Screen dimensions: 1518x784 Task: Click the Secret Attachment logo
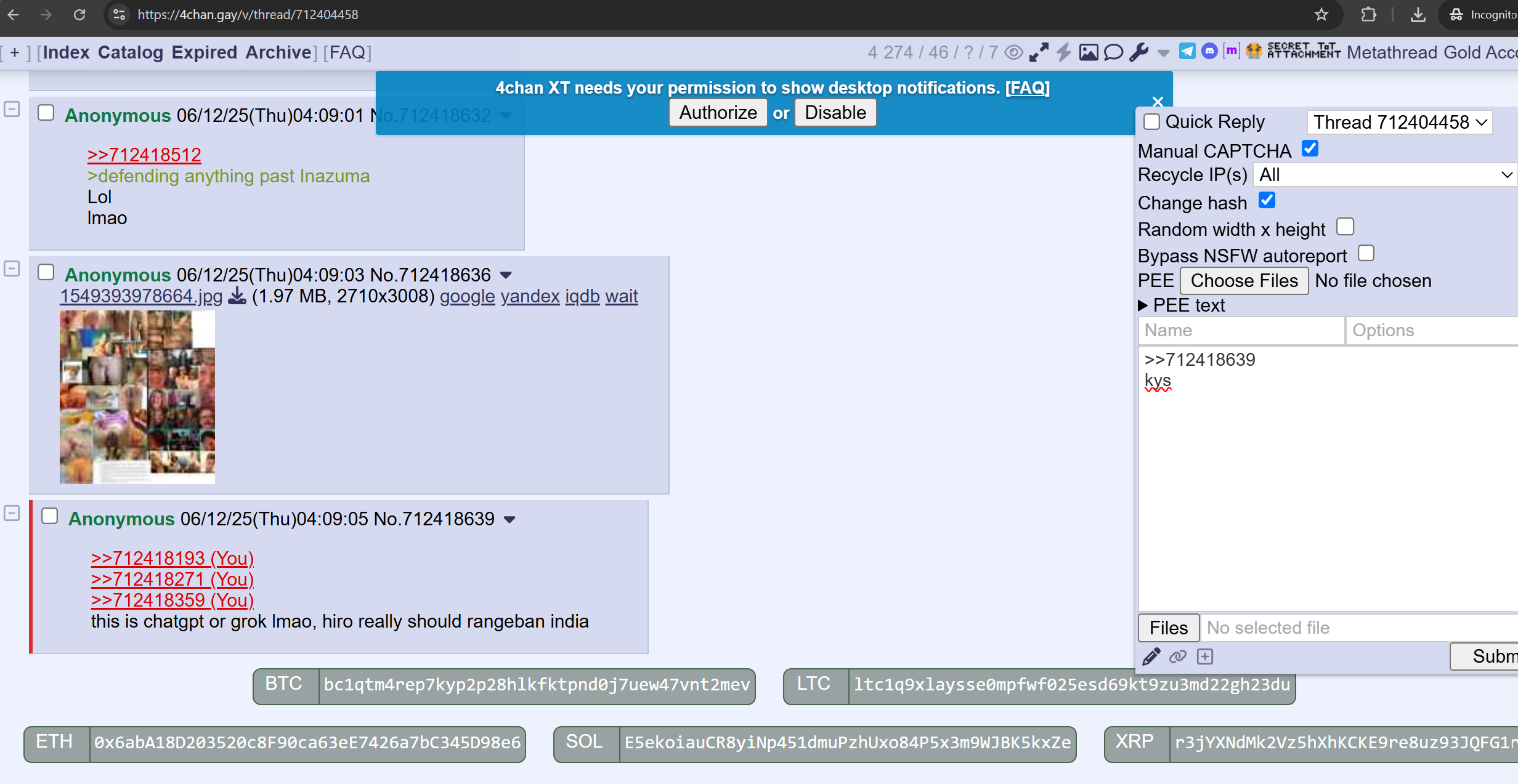click(1304, 51)
